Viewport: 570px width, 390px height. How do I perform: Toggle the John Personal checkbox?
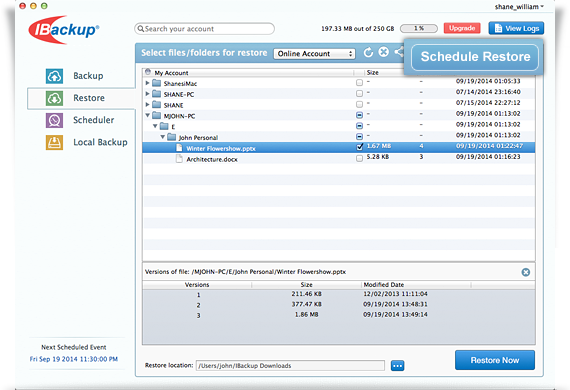(x=360, y=137)
